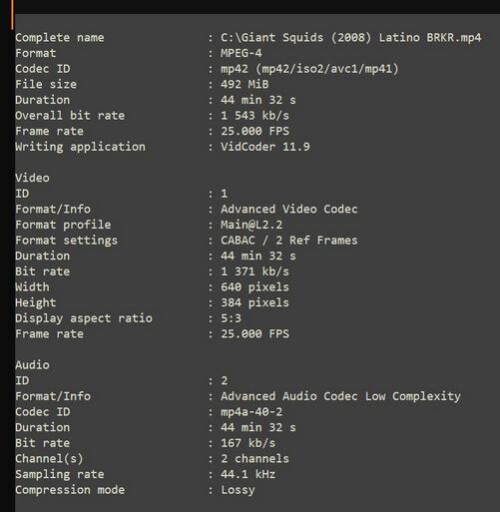This screenshot has height=512, width=500.
Task: Click the Format profile Main@L2.2 value
Action: point(251,225)
